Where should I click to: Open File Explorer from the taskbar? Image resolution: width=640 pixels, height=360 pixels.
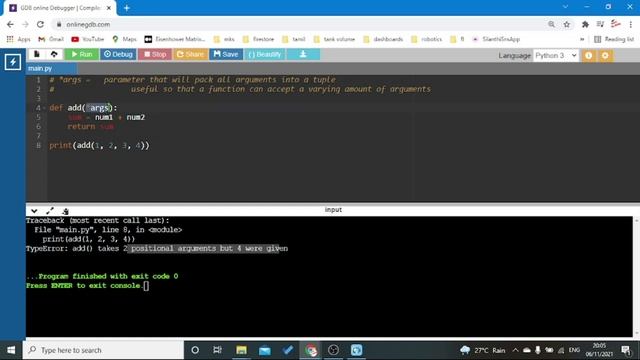point(241,350)
